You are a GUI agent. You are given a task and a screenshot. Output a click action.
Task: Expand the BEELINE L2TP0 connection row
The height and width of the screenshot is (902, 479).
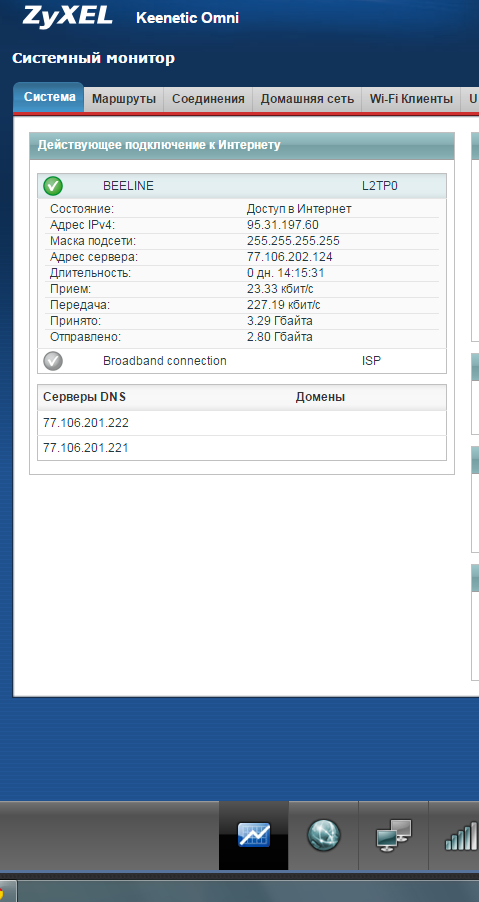[242, 186]
